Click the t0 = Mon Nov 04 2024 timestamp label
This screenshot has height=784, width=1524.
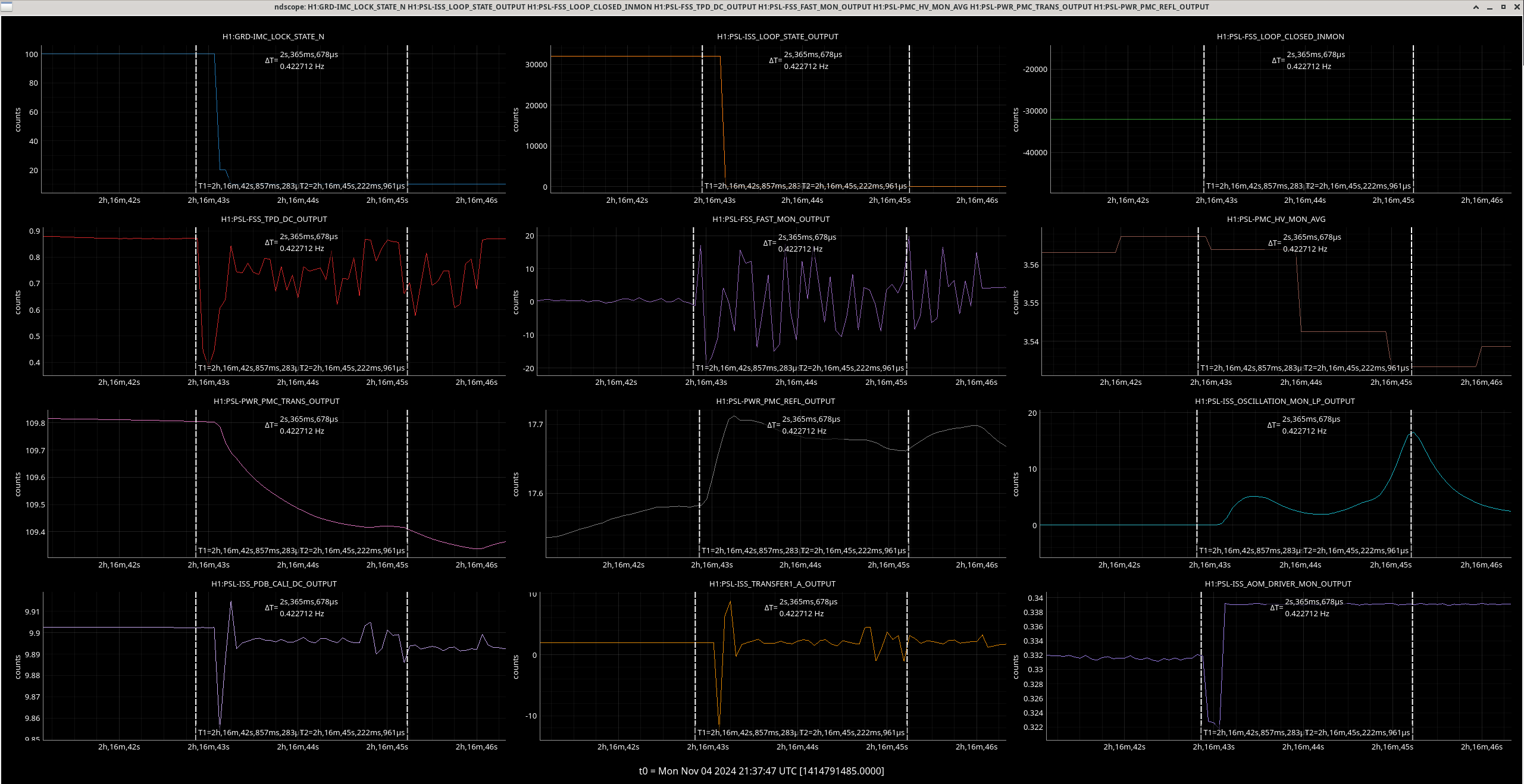pos(762,771)
